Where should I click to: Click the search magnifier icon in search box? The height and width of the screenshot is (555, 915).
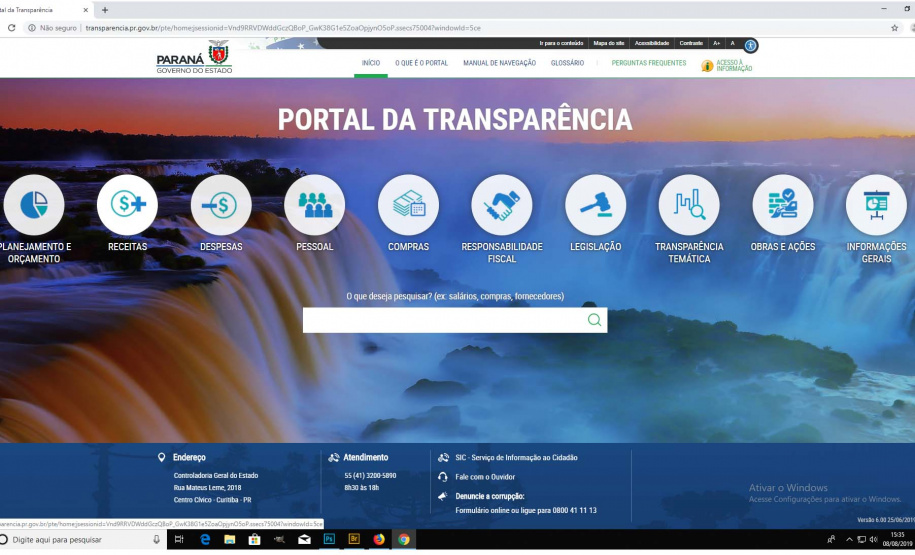pos(594,320)
